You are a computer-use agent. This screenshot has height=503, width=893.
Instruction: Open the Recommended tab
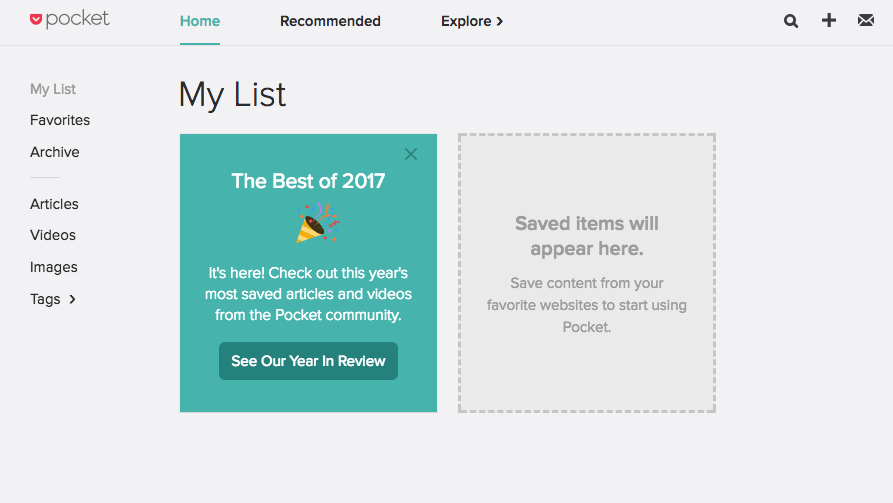point(330,21)
